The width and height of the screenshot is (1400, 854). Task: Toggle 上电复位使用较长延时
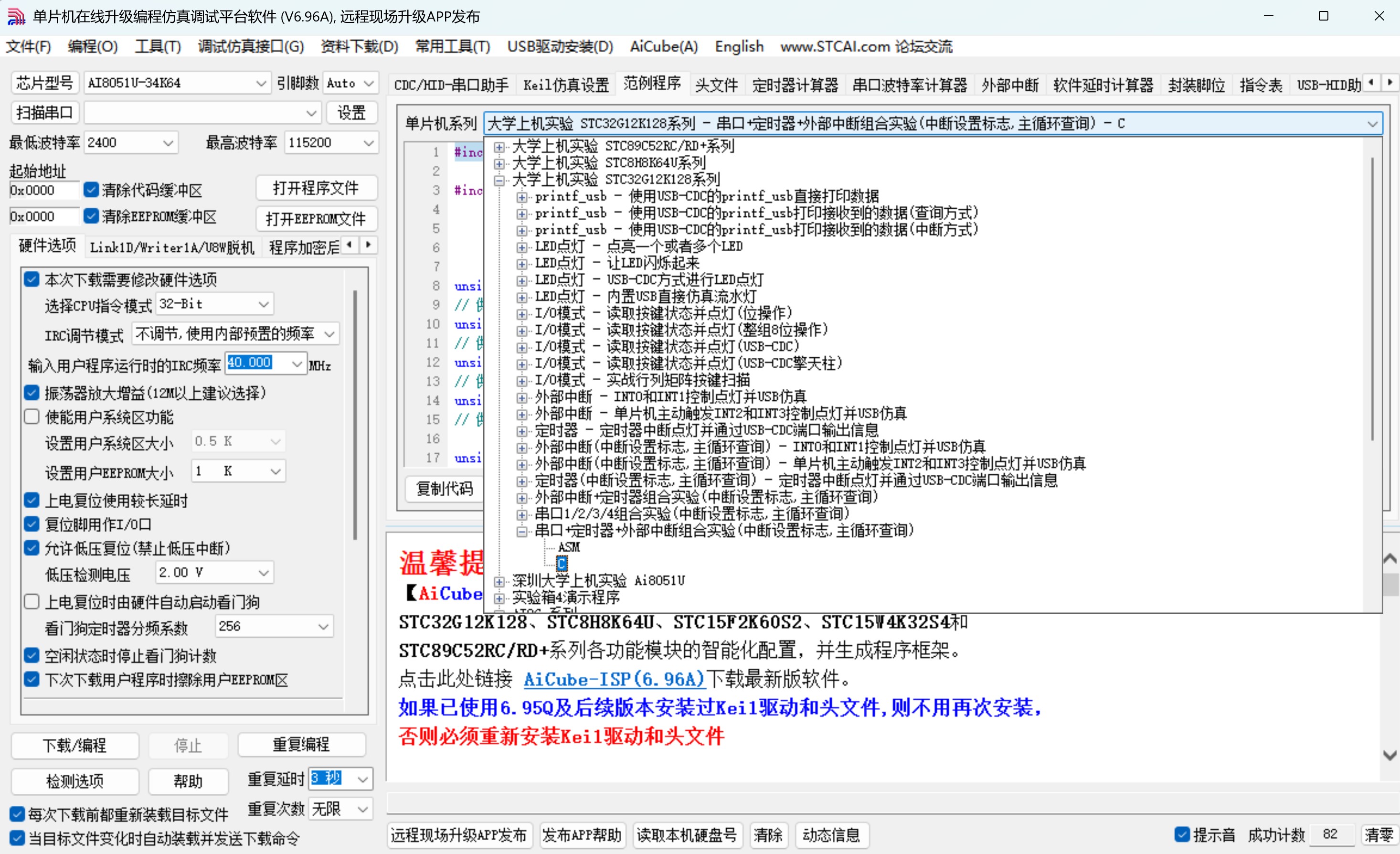pyautogui.click(x=32, y=500)
